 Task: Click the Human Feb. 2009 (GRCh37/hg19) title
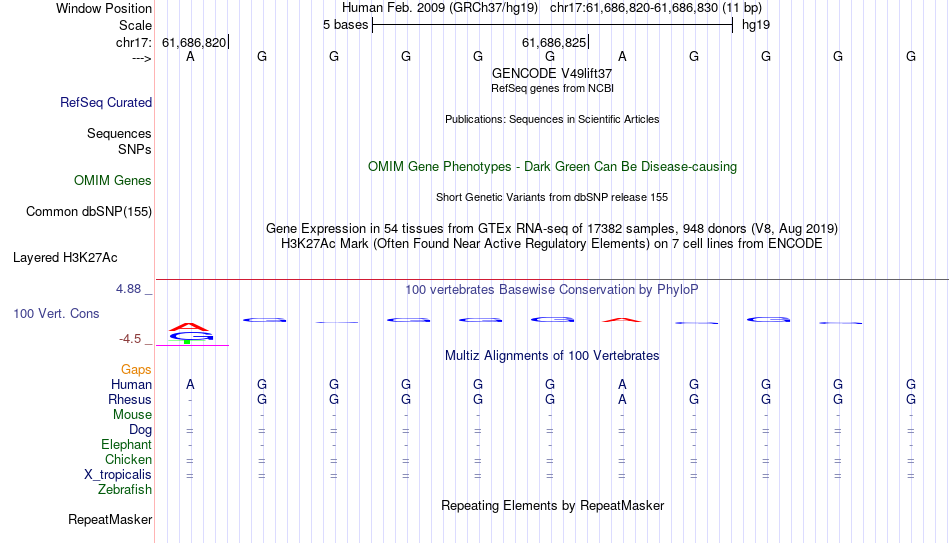[440, 8]
